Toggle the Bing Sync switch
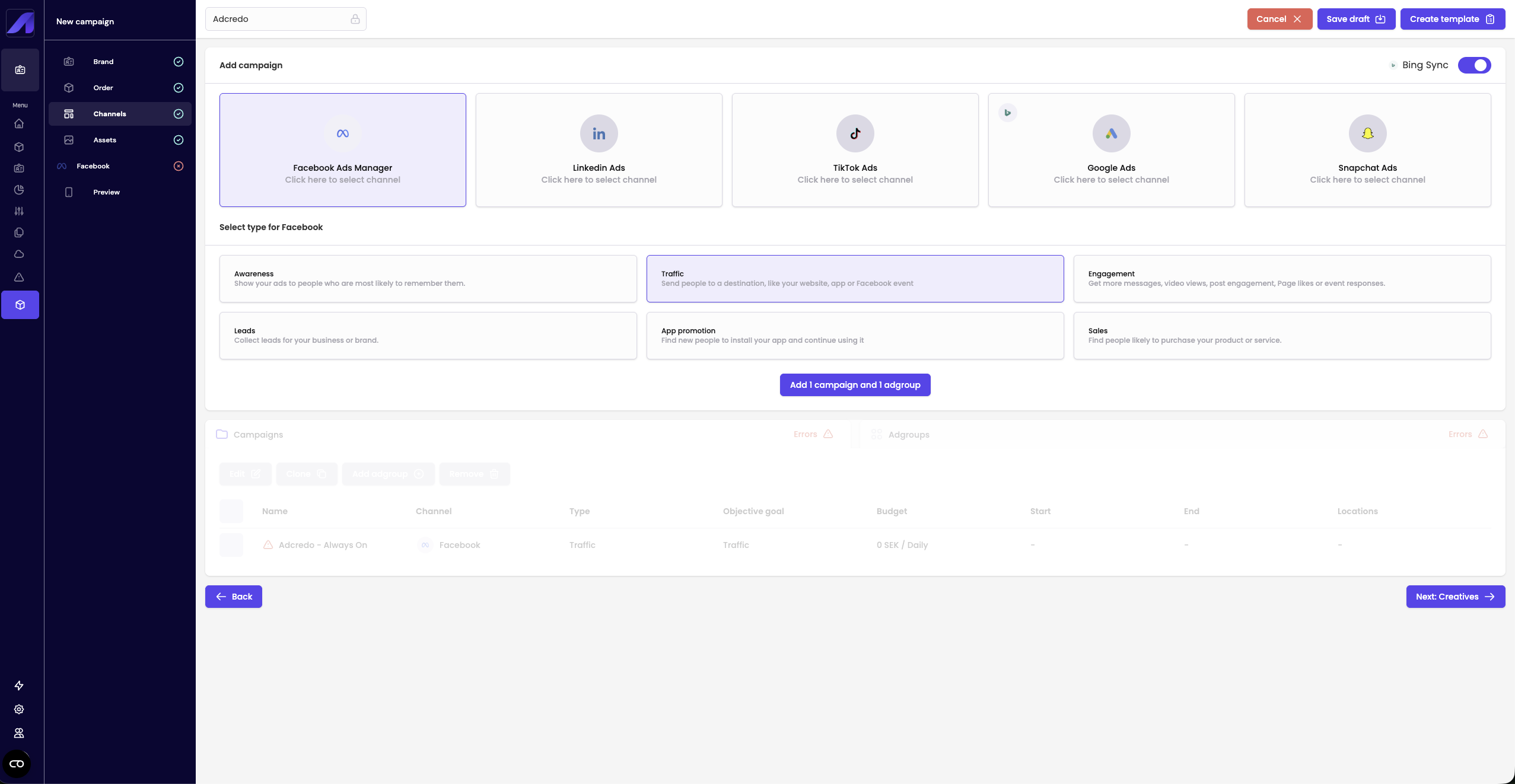1515x784 pixels. point(1474,65)
